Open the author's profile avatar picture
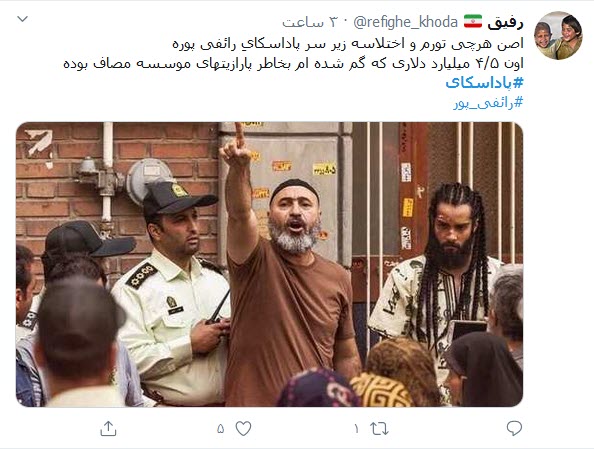Image resolution: width=594 pixels, height=449 pixels. [x=558, y=36]
